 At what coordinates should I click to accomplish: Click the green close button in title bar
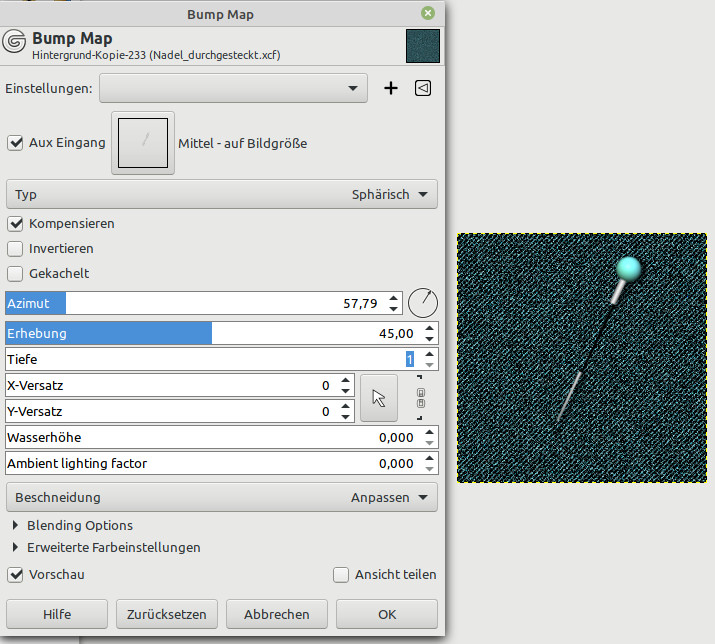click(428, 14)
